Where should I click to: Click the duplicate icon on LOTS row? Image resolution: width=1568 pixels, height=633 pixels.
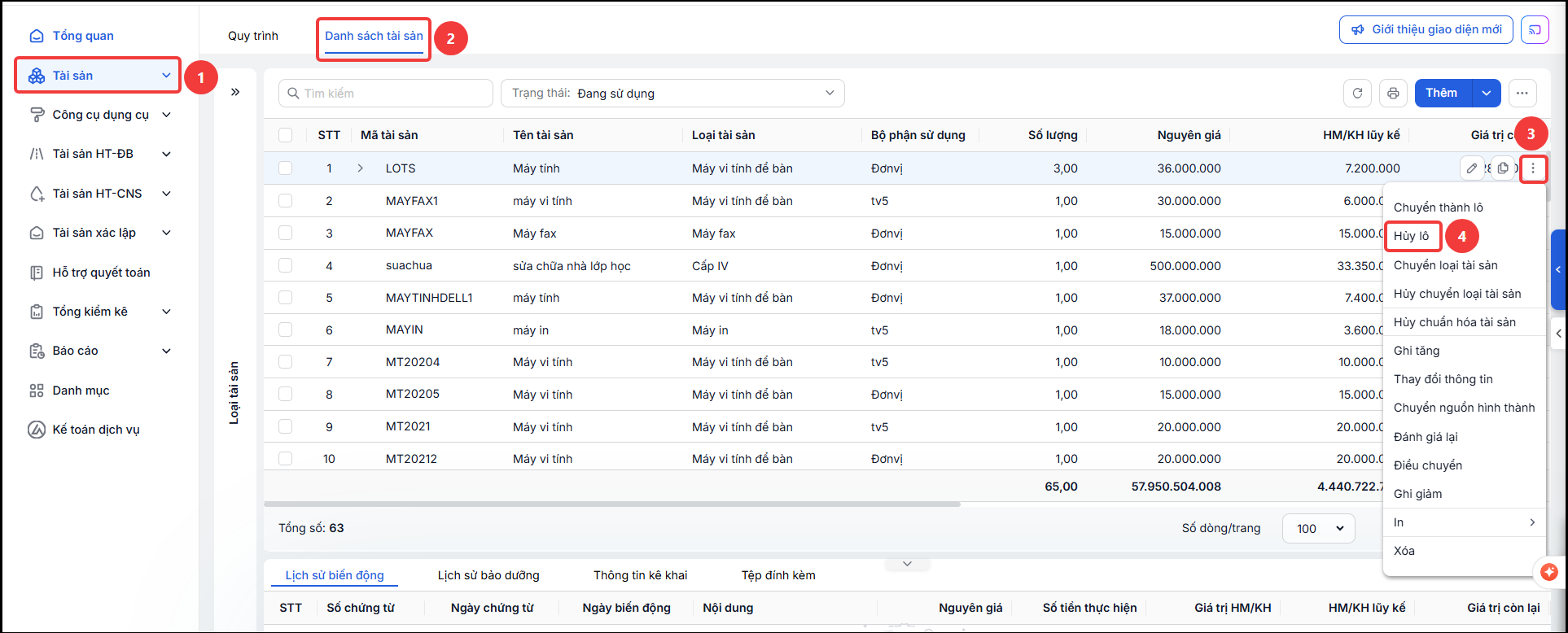coord(1503,168)
